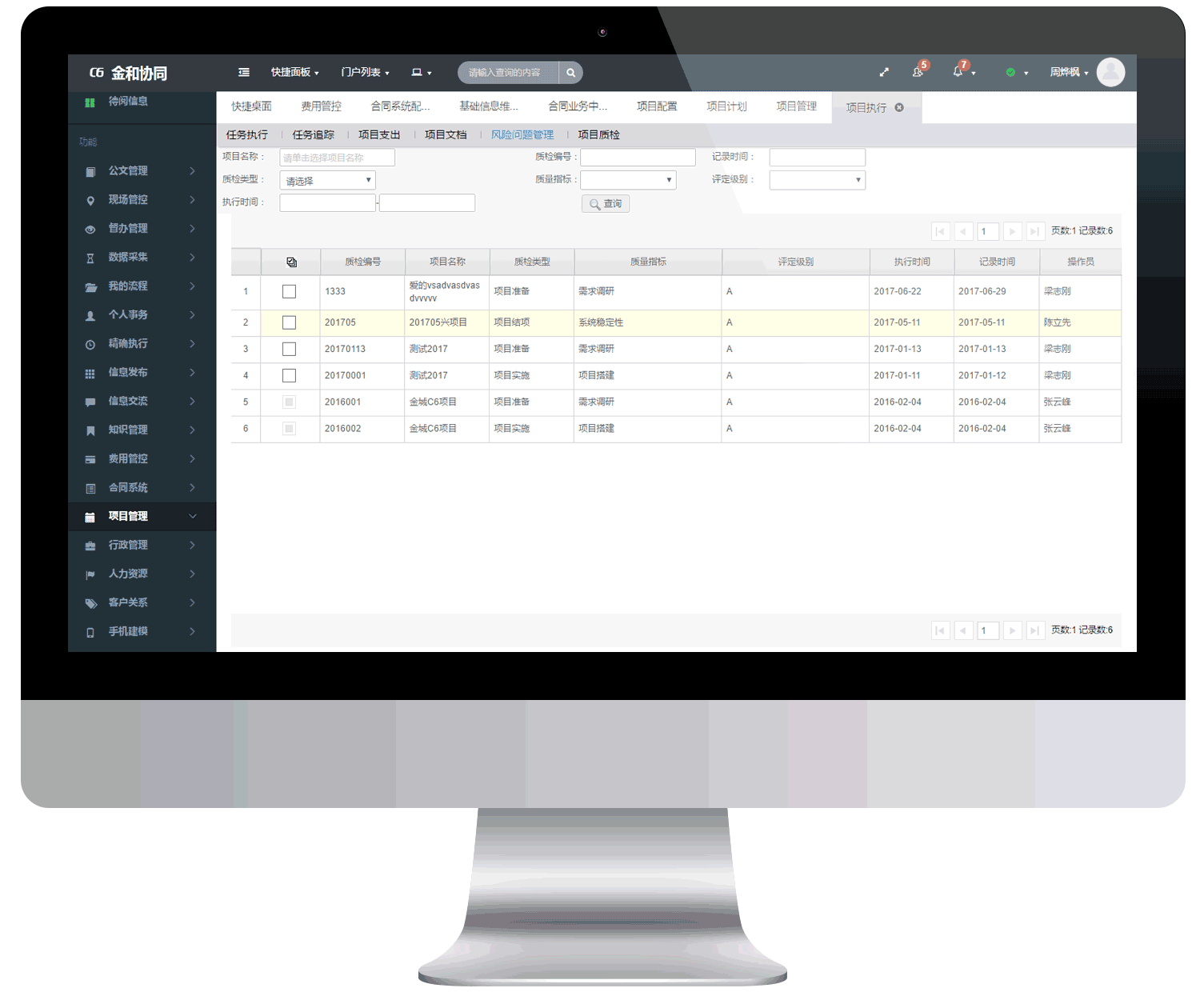Click the 人力资源 flag icon
Screen dimensions: 1200x1008
(x=90, y=574)
